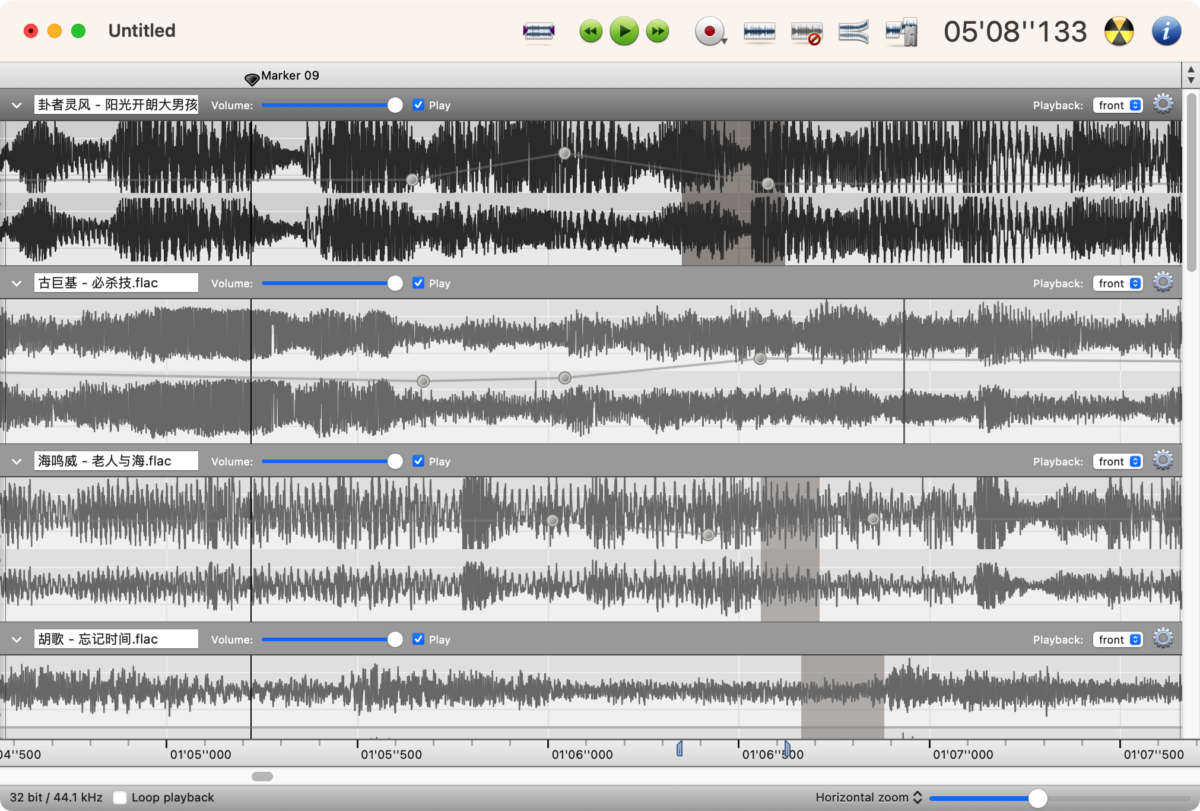Open settings gear for 胡歌 - 忘记时间 track
The height and width of the screenshot is (811, 1200).
1163,638
